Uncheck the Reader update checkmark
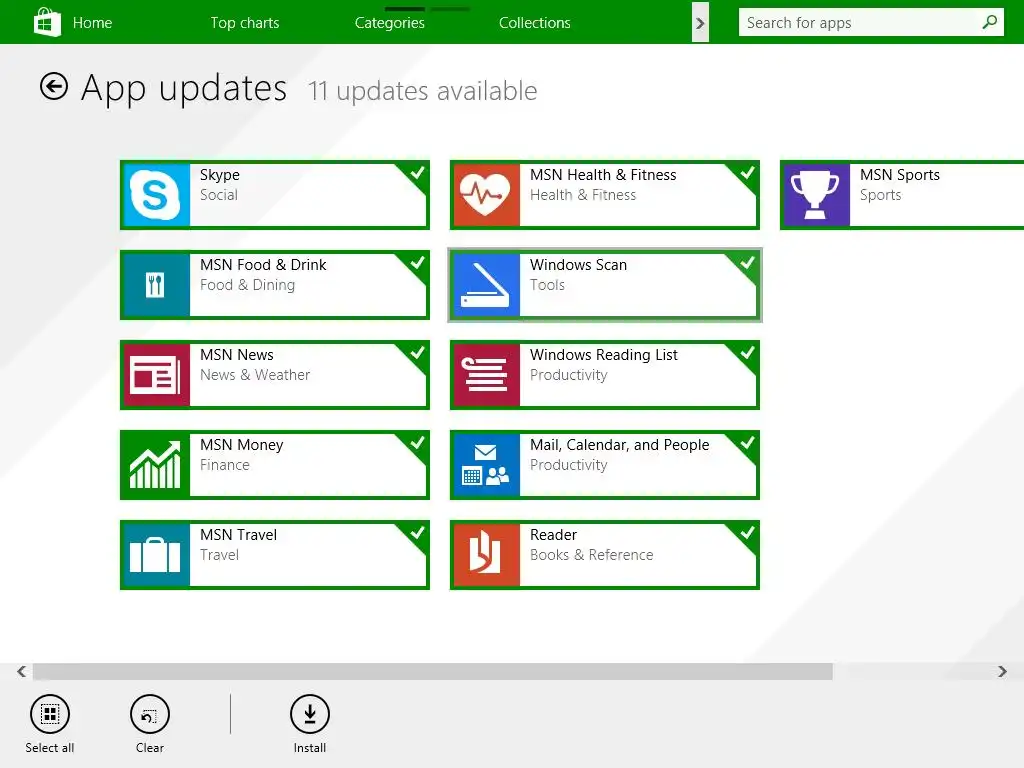1024x768 pixels. pos(747,533)
